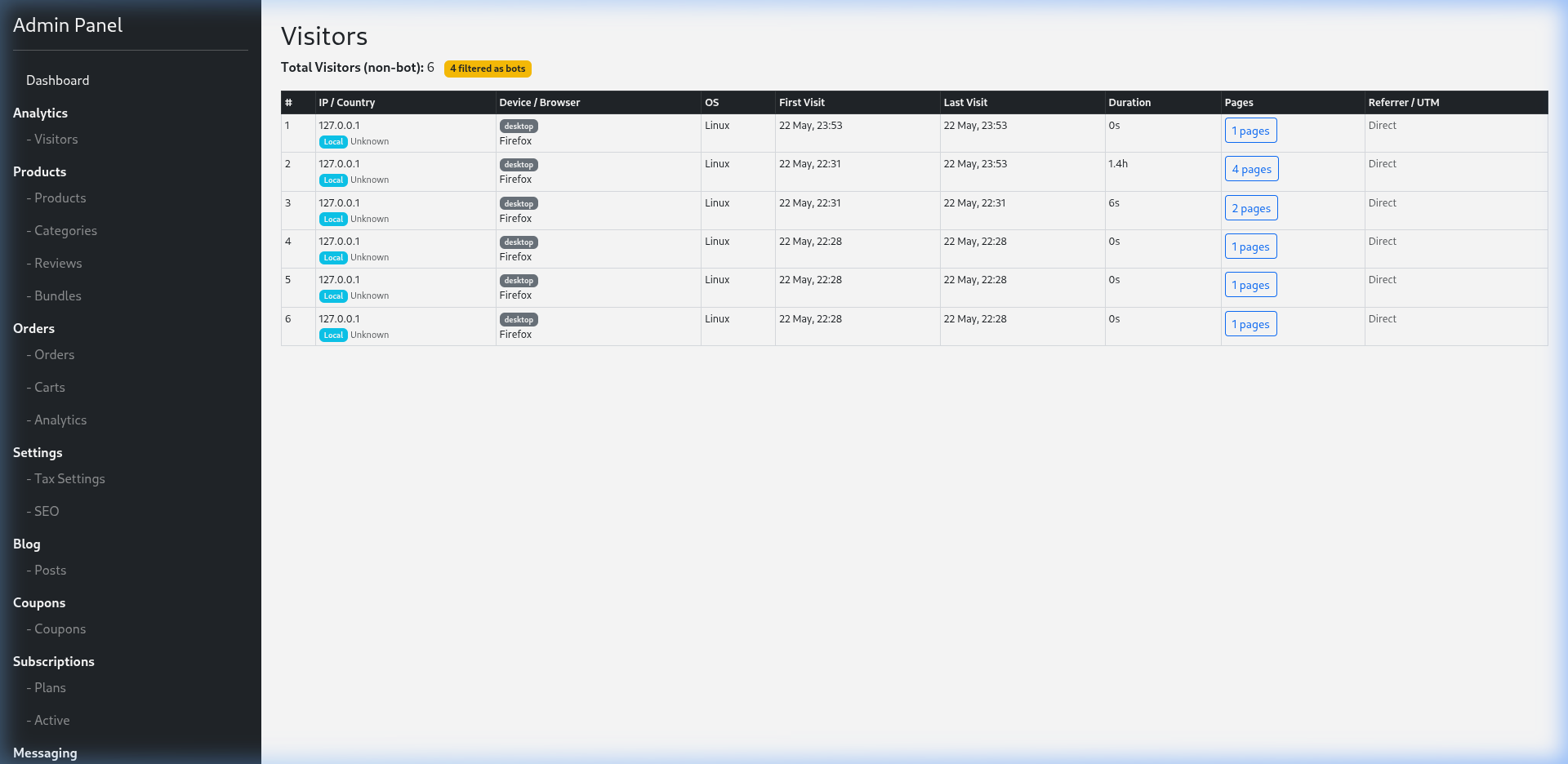This screenshot has height=764, width=1568.
Task: Click the Admin Panel title
Action: point(68,25)
